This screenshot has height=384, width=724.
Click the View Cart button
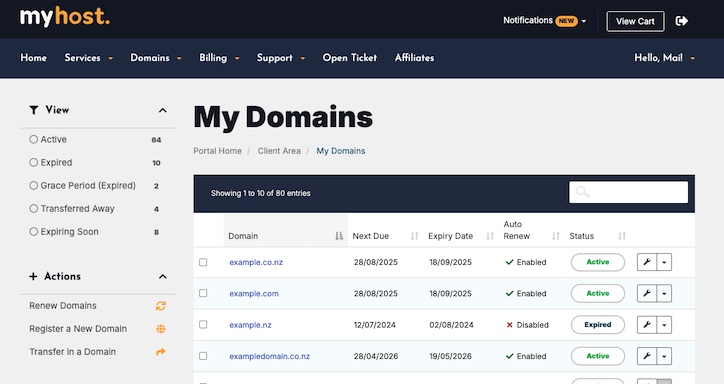click(635, 21)
